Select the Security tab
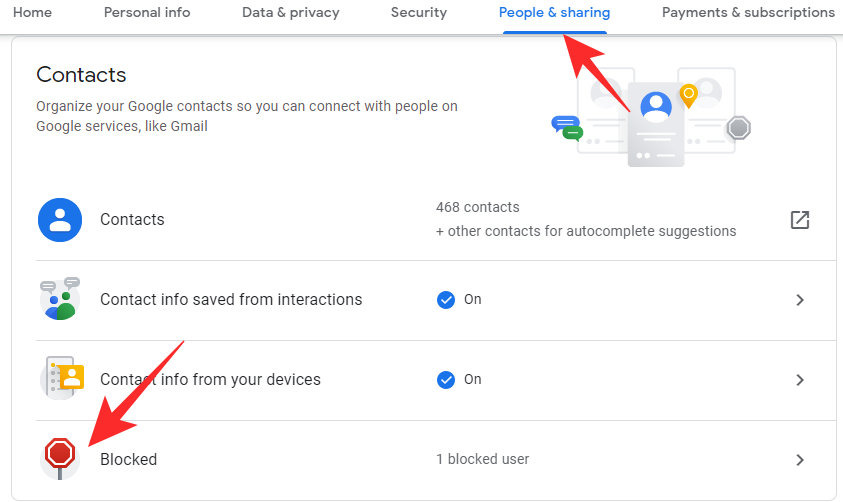The height and width of the screenshot is (502, 843). click(419, 13)
